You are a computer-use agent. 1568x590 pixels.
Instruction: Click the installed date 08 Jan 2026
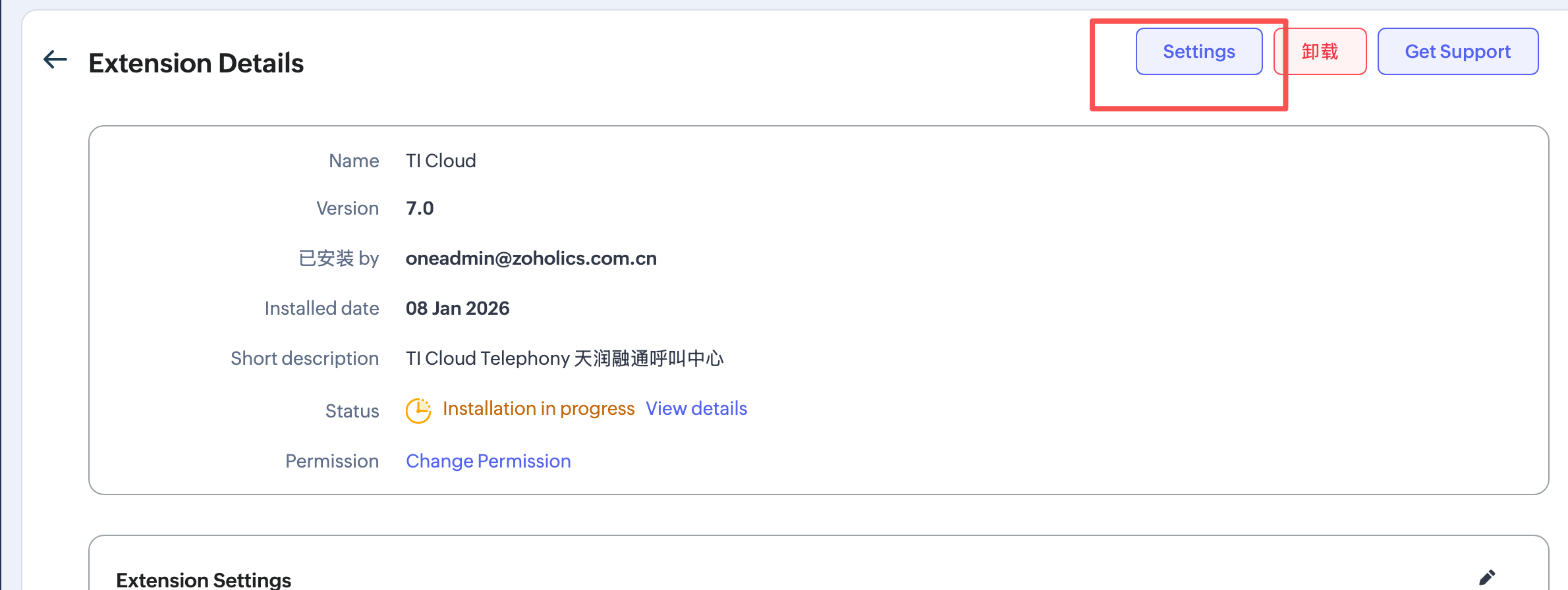[457, 308]
